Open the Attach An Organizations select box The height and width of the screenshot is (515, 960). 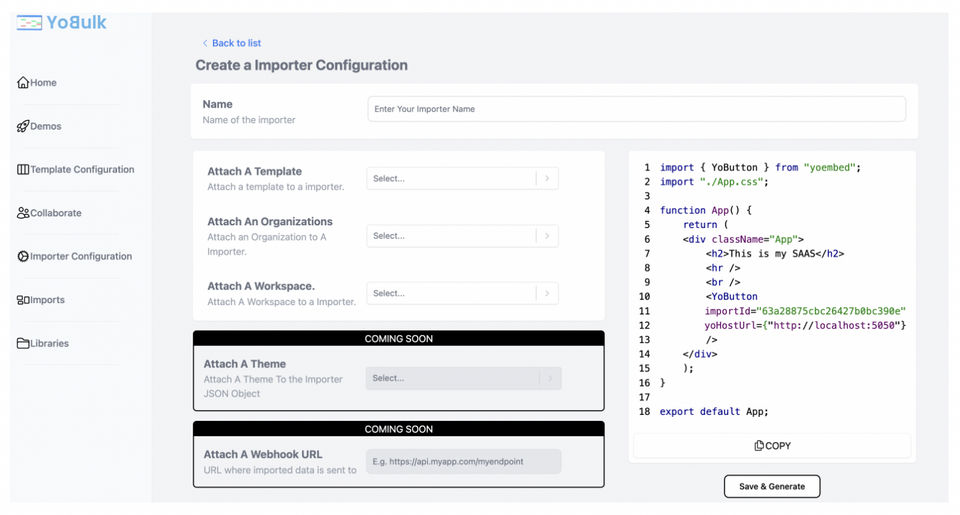pos(462,236)
